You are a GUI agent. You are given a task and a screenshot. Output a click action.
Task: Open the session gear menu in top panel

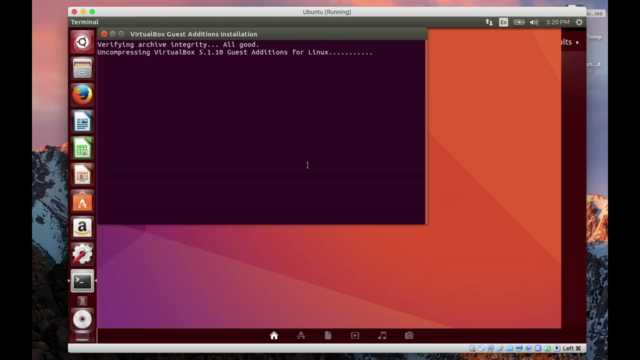[579, 22]
